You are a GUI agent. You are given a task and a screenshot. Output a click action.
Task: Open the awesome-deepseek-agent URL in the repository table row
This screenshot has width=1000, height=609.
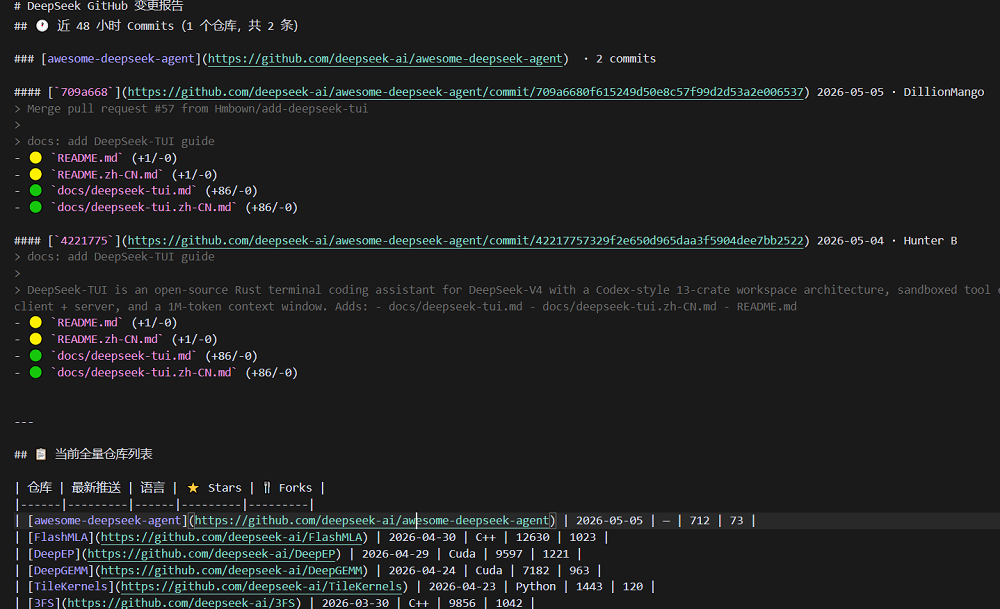tap(372, 520)
